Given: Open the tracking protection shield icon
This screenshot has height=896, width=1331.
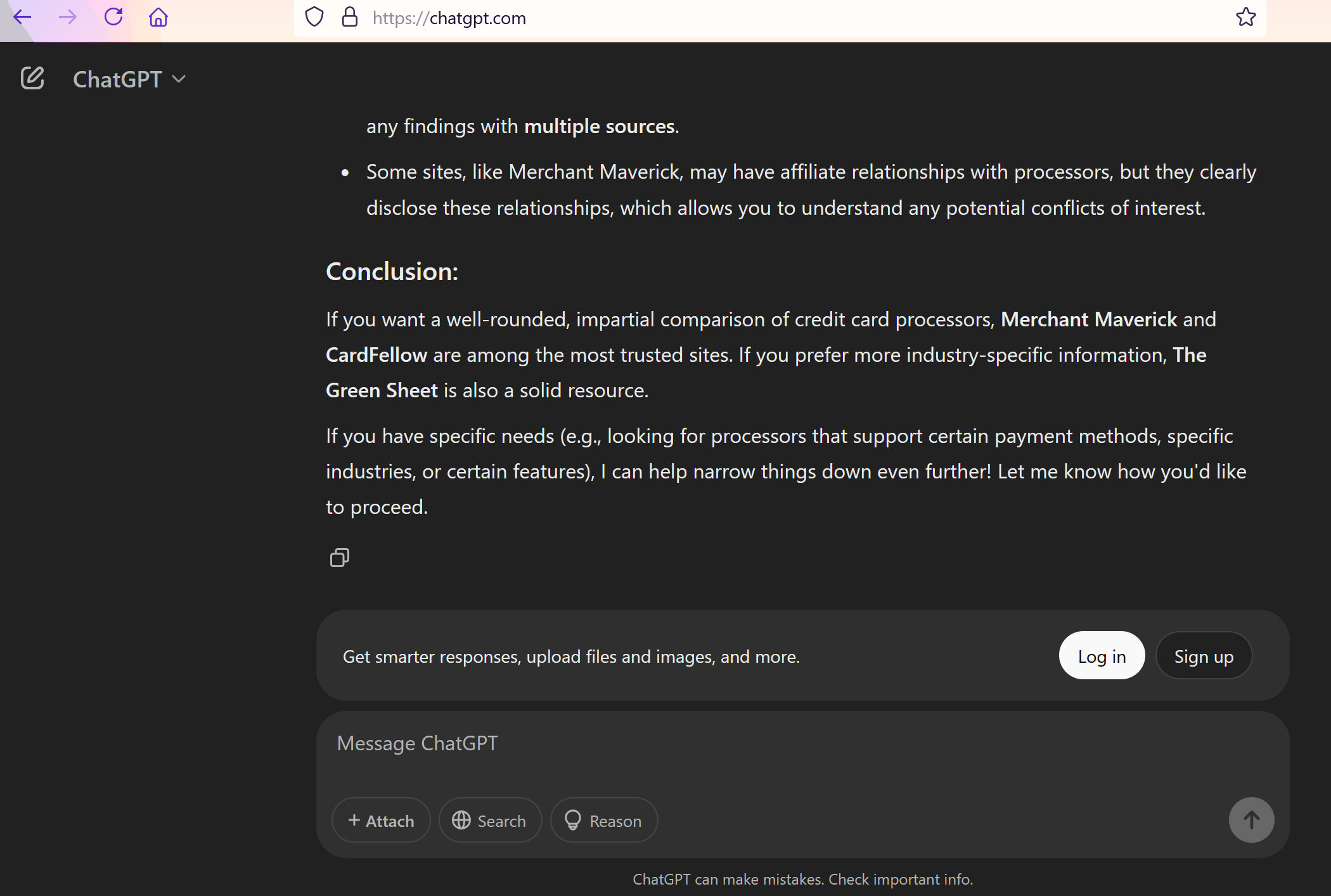Looking at the screenshot, I should point(314,17).
